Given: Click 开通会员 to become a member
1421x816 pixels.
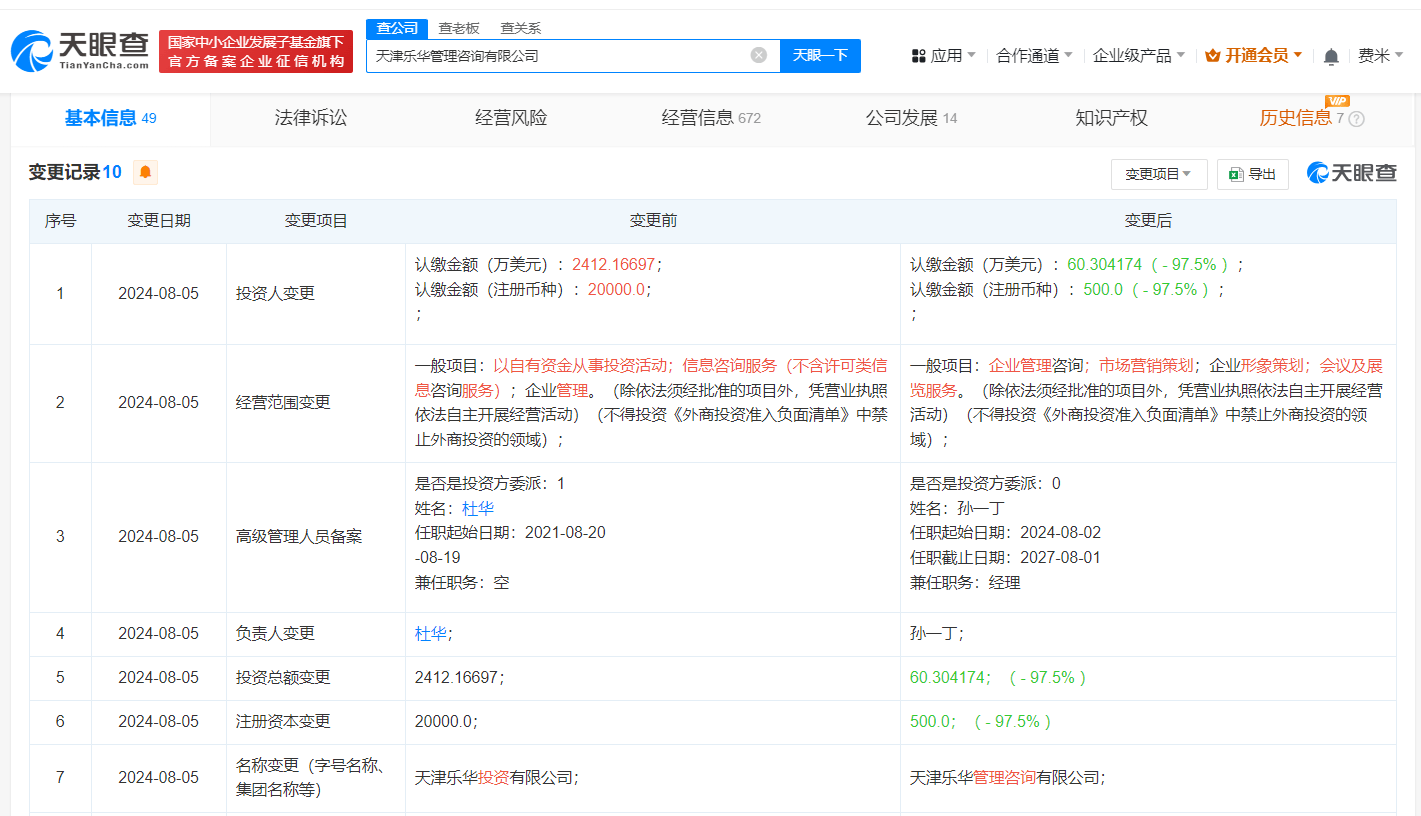Looking at the screenshot, I should pyautogui.click(x=1254, y=55).
